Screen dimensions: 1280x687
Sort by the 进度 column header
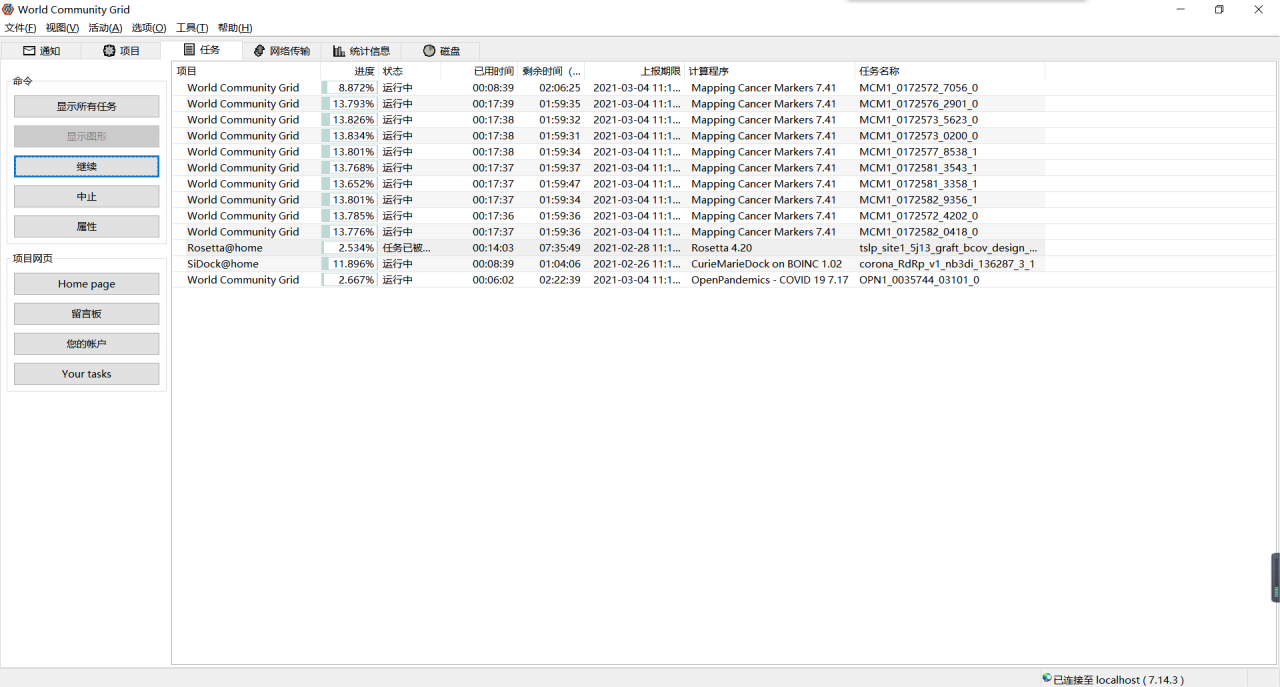coord(349,71)
